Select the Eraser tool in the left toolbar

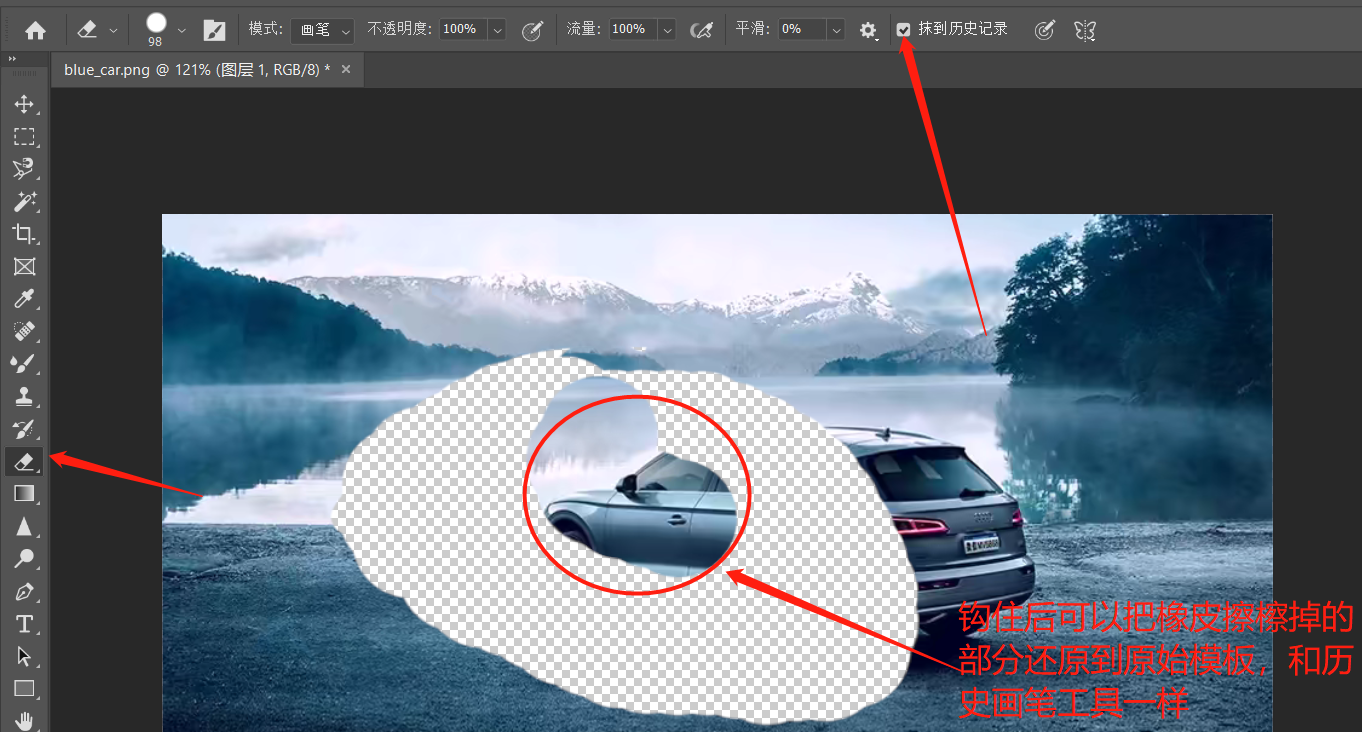click(24, 461)
